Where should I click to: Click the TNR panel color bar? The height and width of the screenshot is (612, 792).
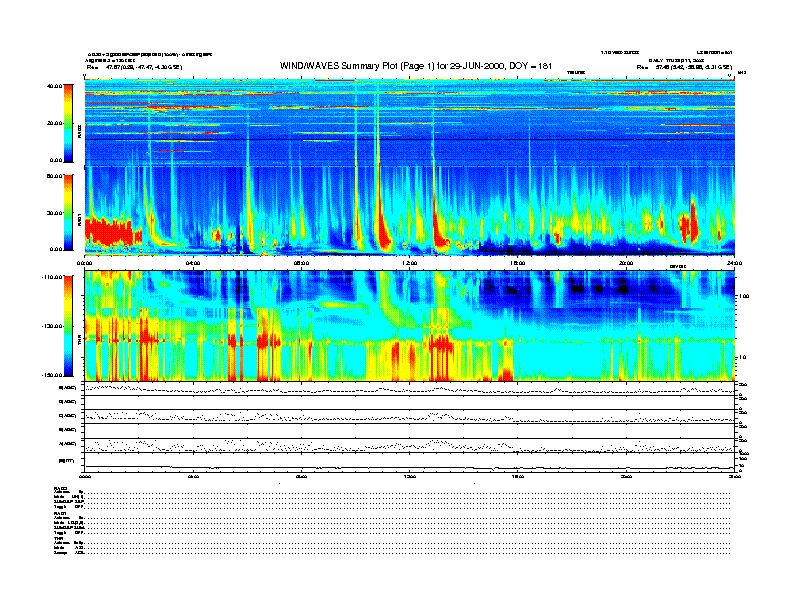click(x=70, y=326)
